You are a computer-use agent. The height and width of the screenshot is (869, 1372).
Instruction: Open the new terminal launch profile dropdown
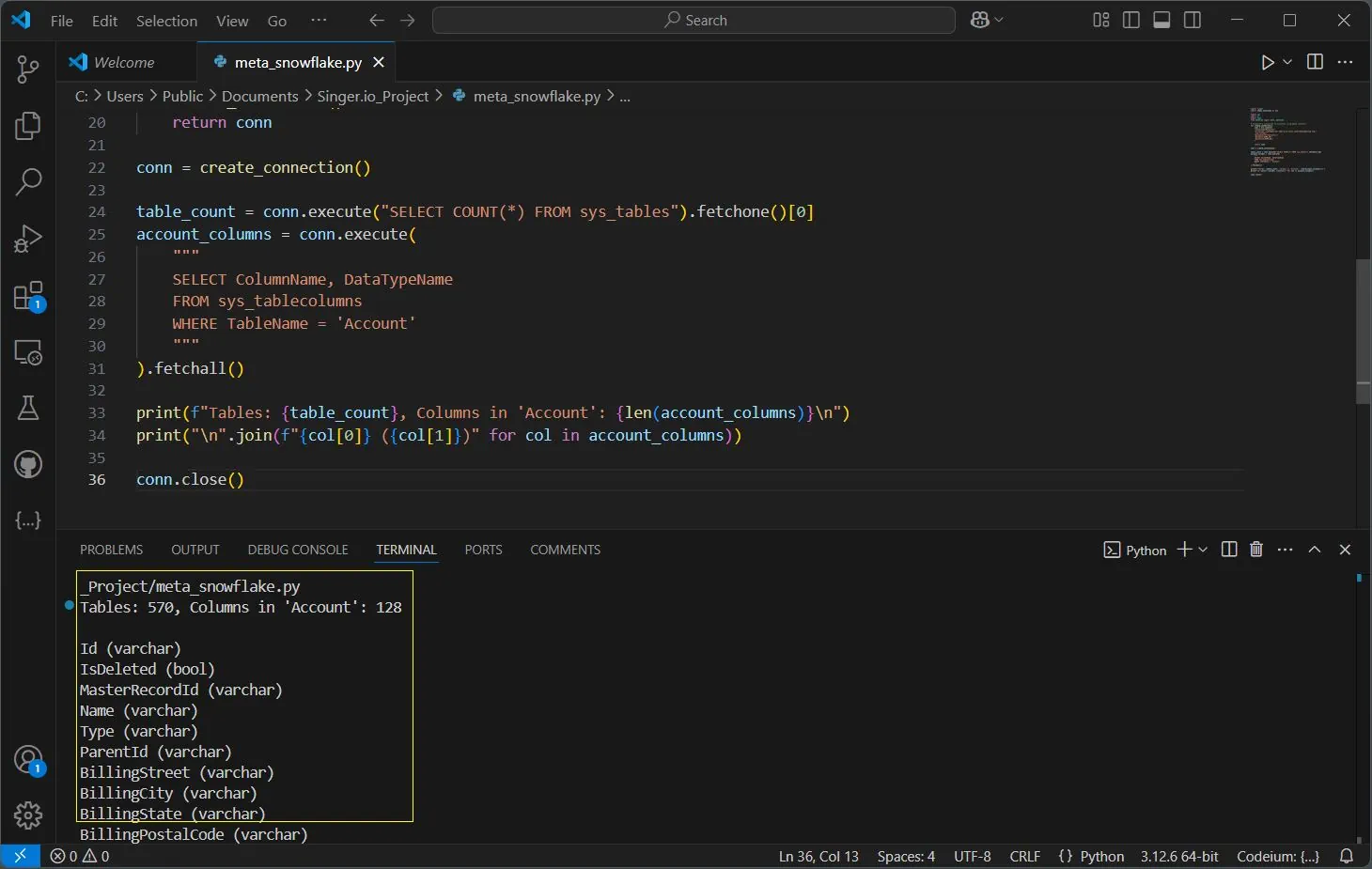[1203, 550]
